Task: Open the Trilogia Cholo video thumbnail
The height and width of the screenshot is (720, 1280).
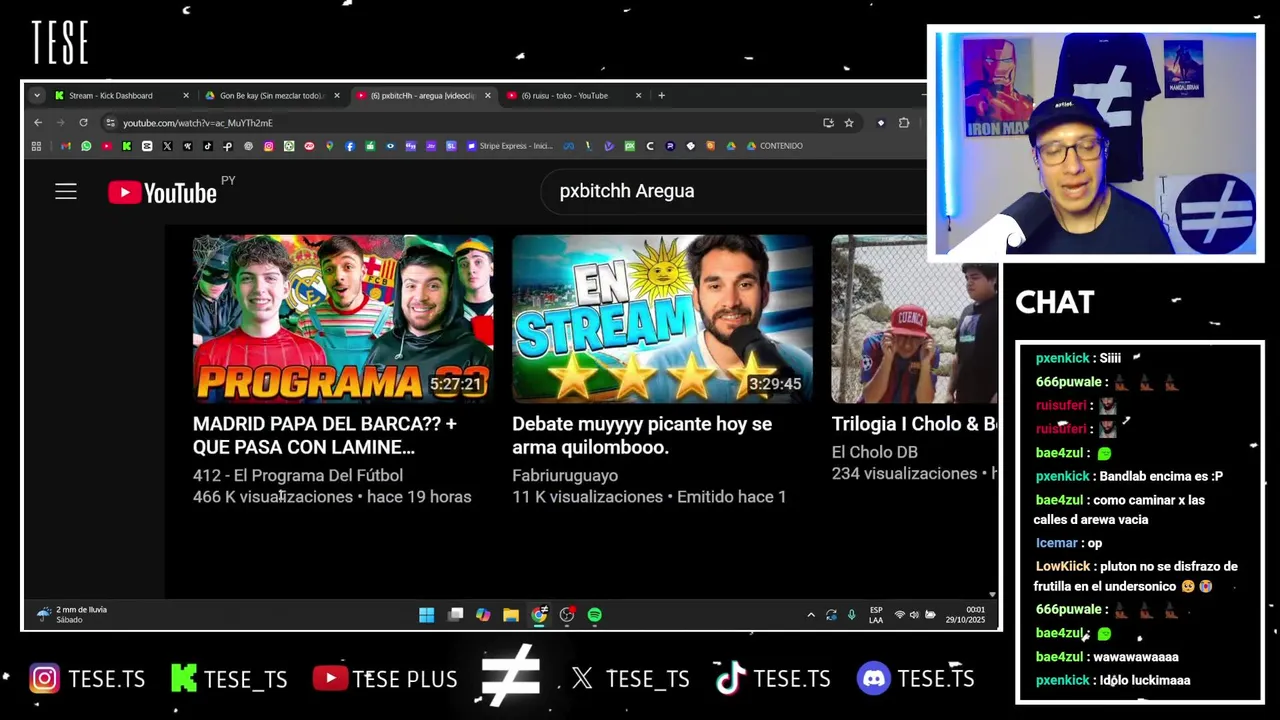Action: pyautogui.click(x=914, y=319)
